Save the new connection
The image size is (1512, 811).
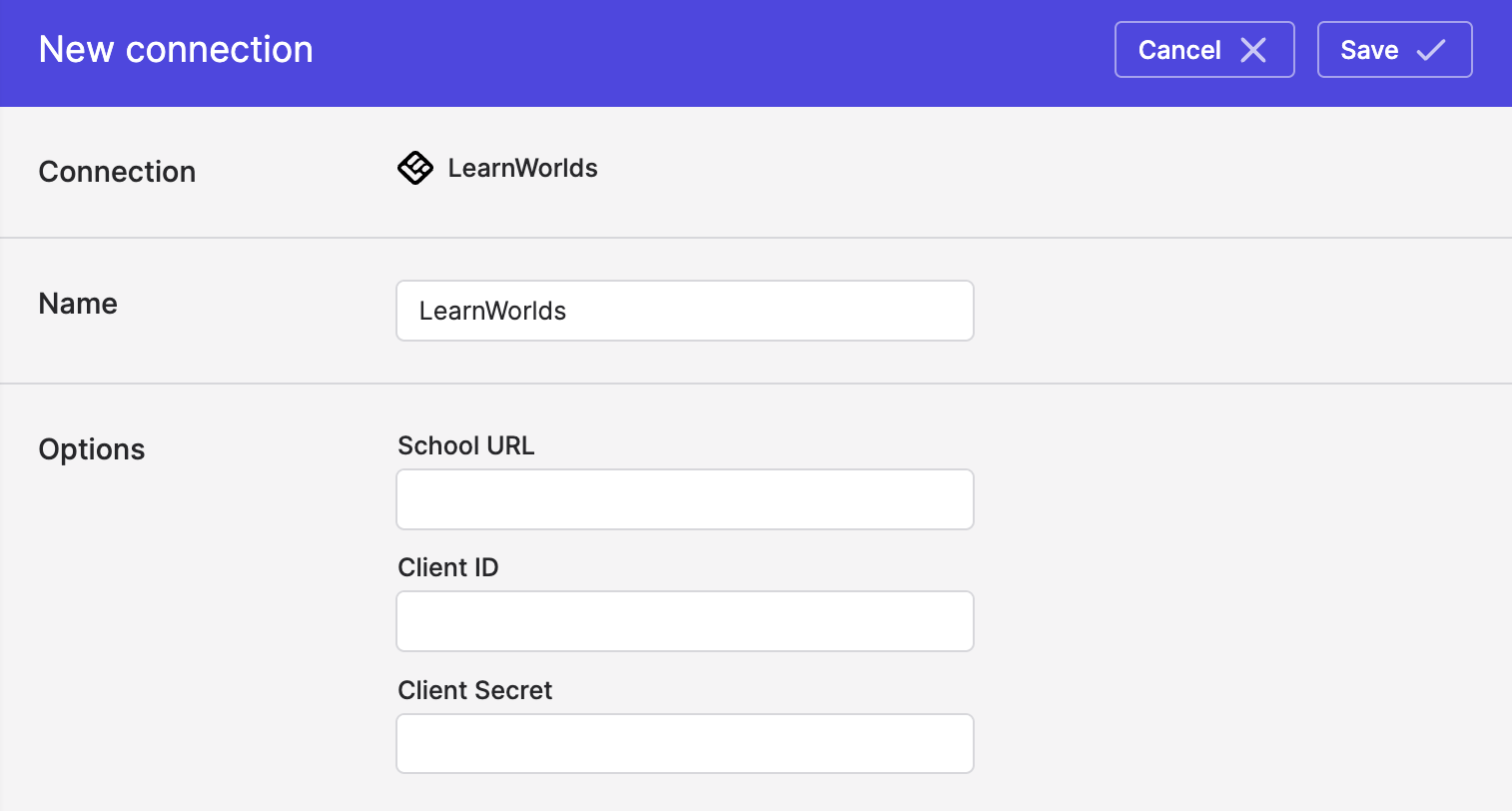(1394, 50)
